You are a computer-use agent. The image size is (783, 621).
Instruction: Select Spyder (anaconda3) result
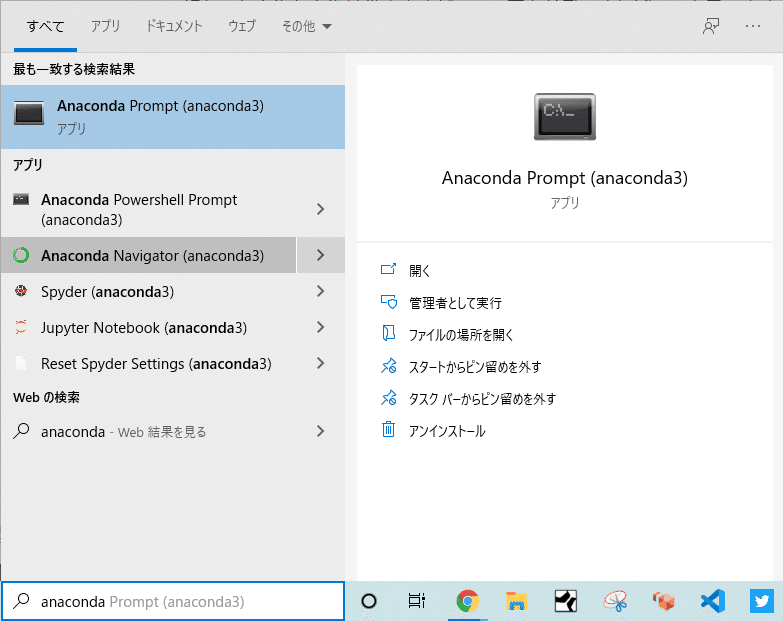click(x=149, y=291)
